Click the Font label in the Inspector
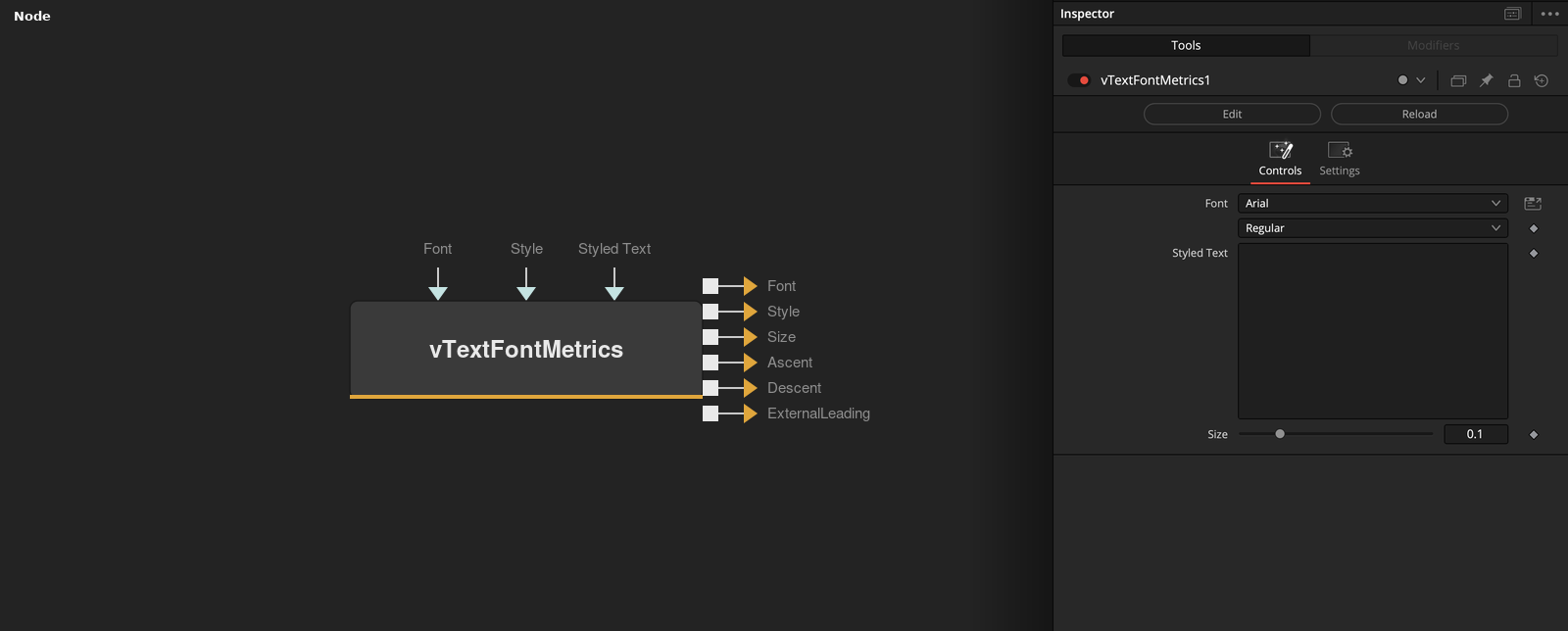Screen dimensions: 1568x631 coord(1216,204)
